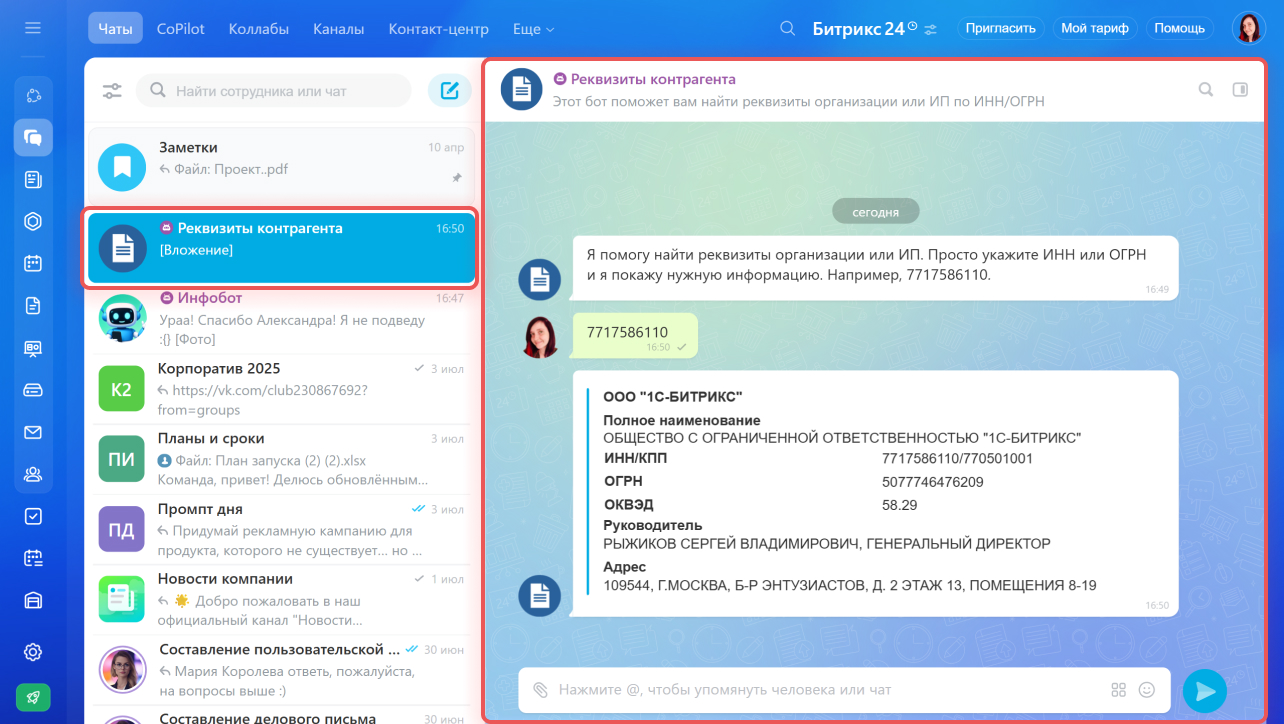Click the address line 109544, Г.МОСКВА
Viewport: 1284px width, 724px height.
850,585
